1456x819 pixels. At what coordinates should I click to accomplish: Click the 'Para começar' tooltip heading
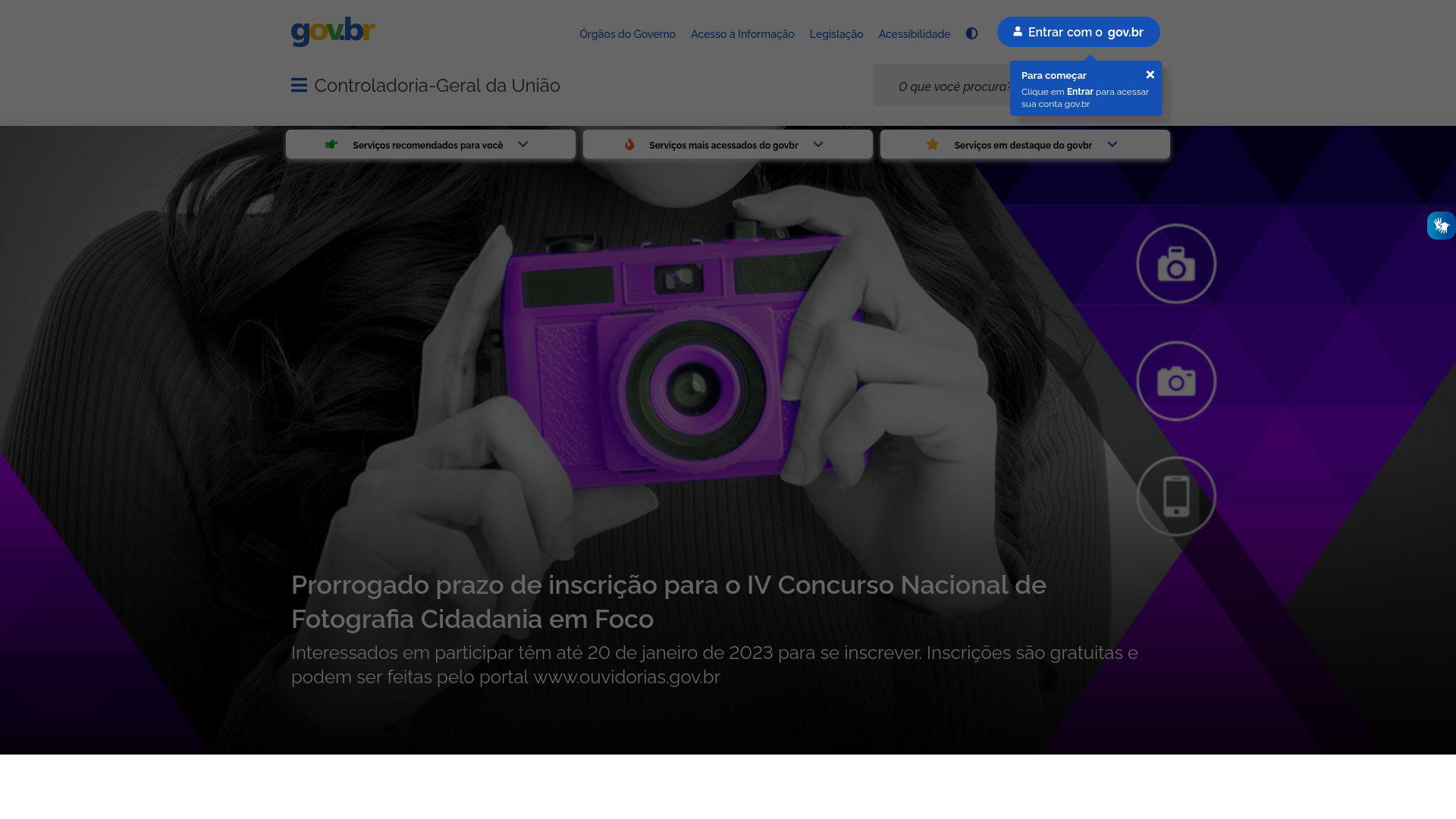pyautogui.click(x=1053, y=75)
